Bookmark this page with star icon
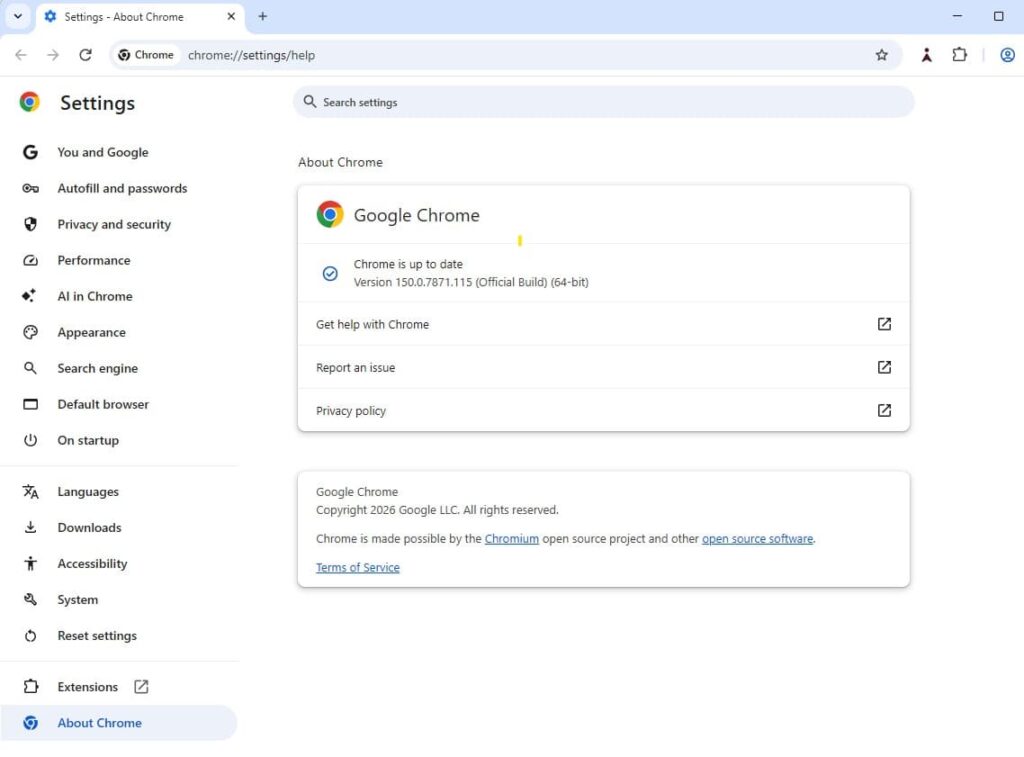 tap(882, 55)
